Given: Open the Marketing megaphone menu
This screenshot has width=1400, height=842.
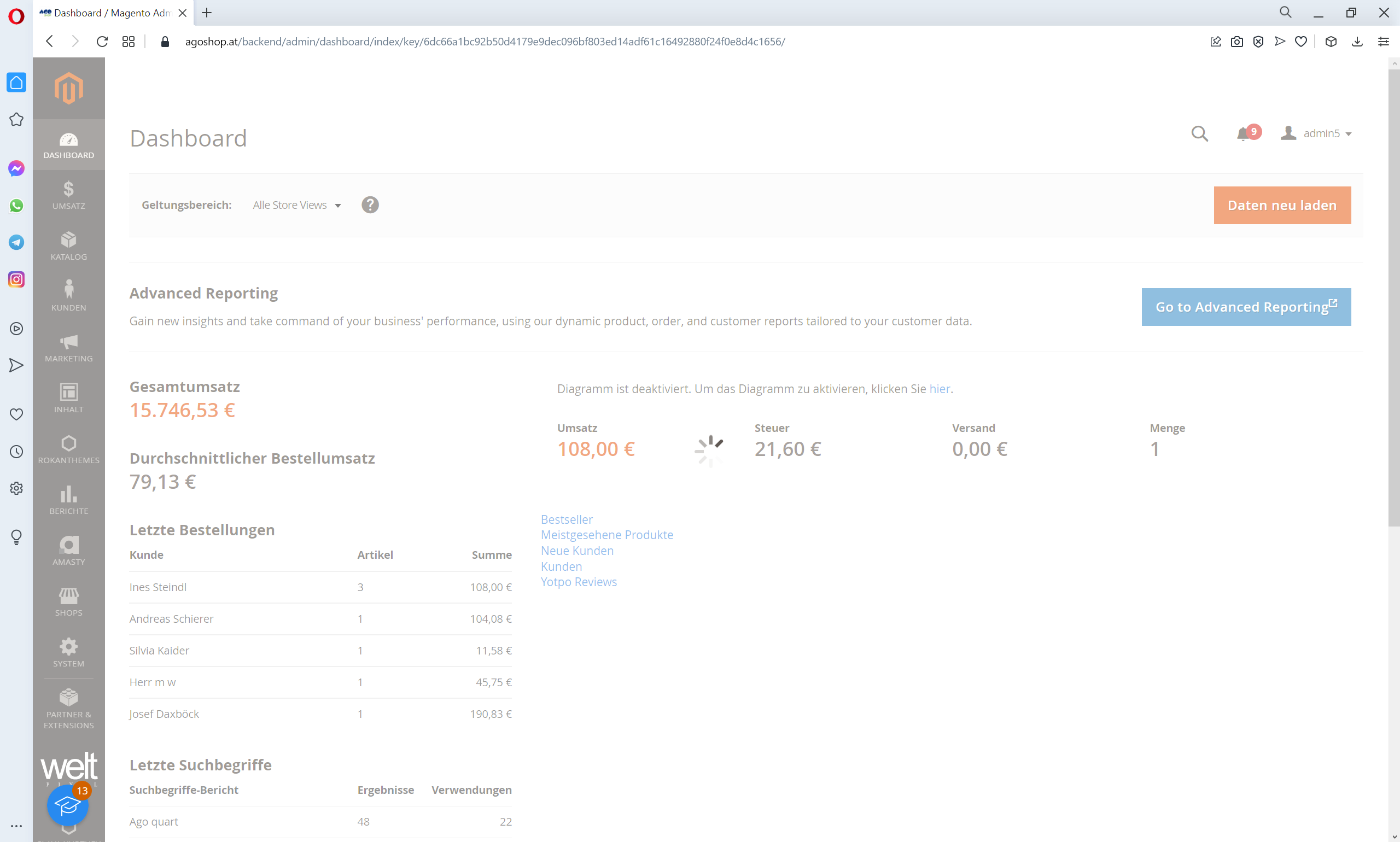Looking at the screenshot, I should pyautogui.click(x=69, y=348).
